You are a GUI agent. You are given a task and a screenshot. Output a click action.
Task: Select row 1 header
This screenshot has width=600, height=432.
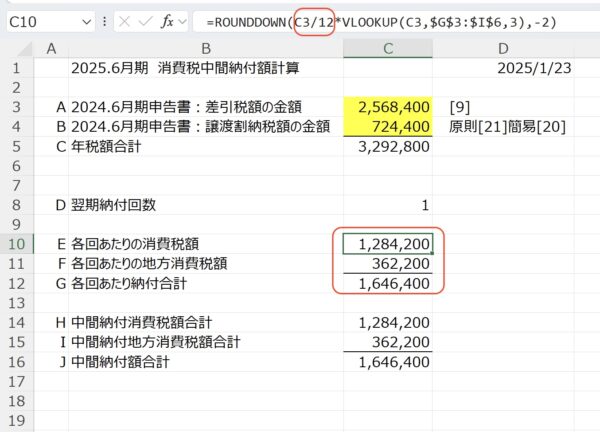16,68
